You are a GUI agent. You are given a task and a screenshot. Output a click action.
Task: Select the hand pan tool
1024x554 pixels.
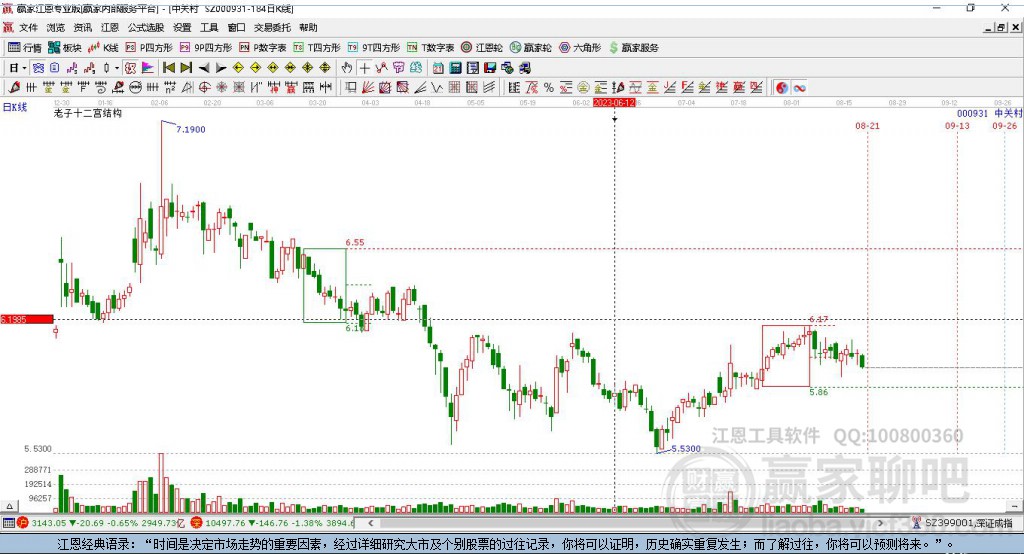pyautogui.click(x=347, y=68)
